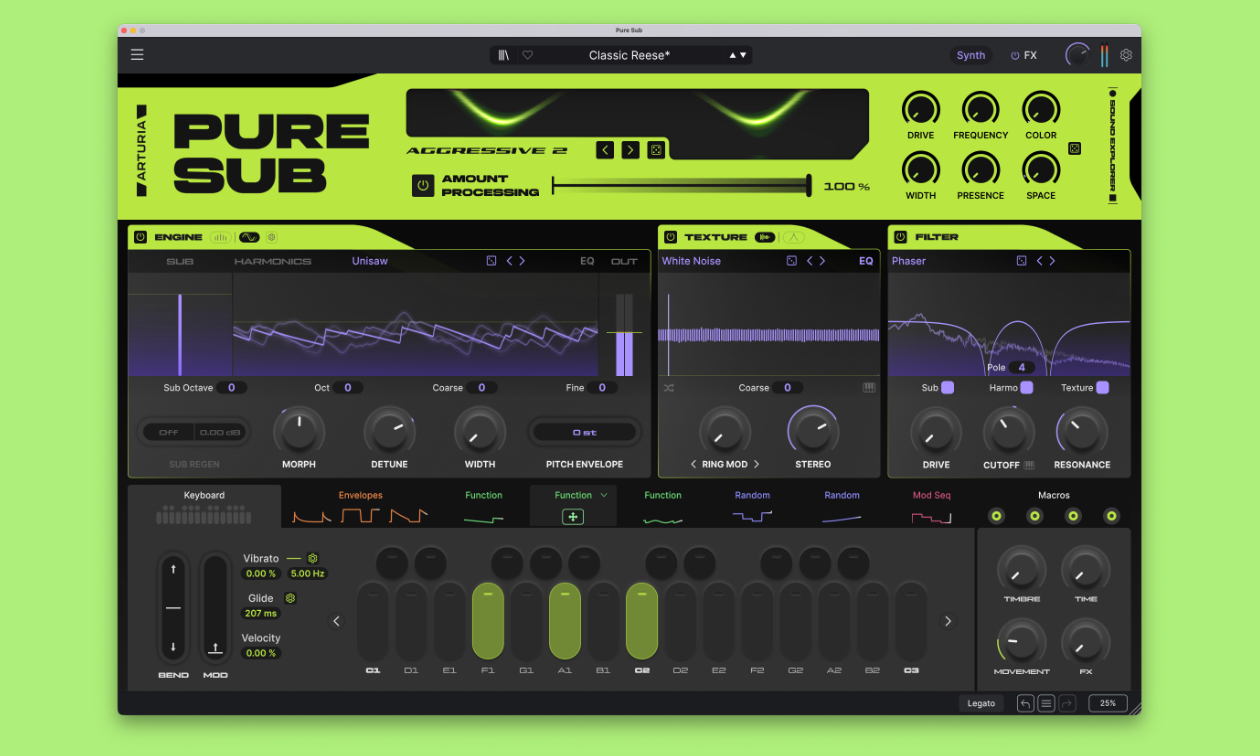This screenshot has width=1260, height=756.
Task: Randomize Phaser filter with dice icon
Action: click(1021, 261)
